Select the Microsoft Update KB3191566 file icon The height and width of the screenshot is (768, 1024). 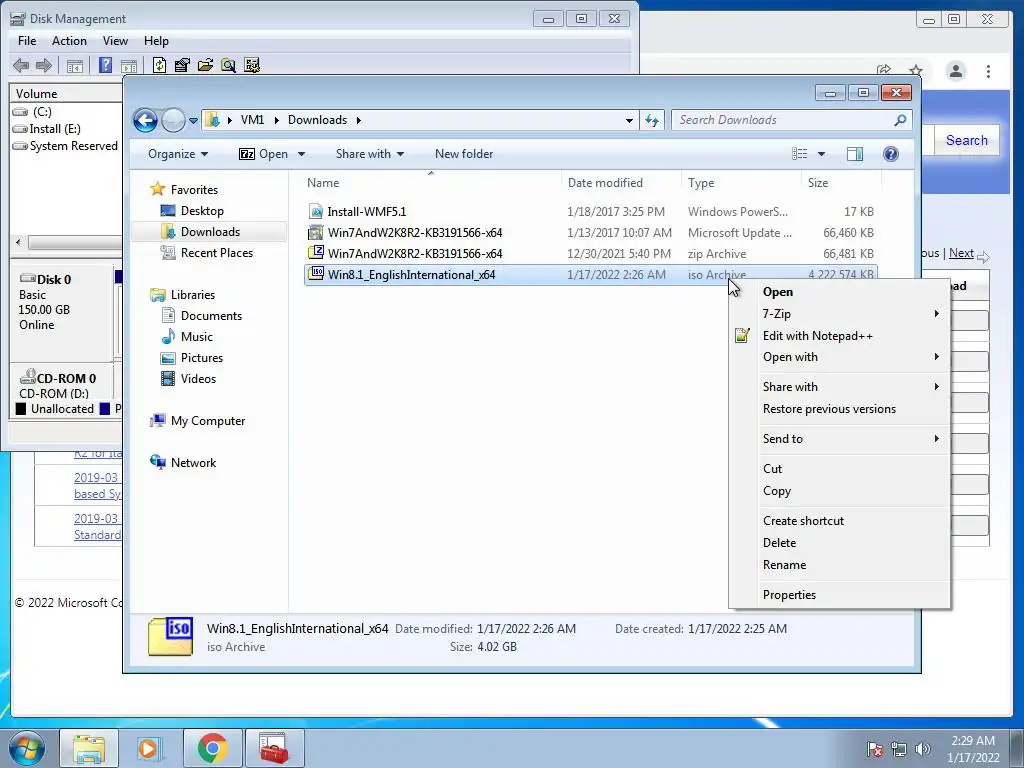pyautogui.click(x=316, y=232)
